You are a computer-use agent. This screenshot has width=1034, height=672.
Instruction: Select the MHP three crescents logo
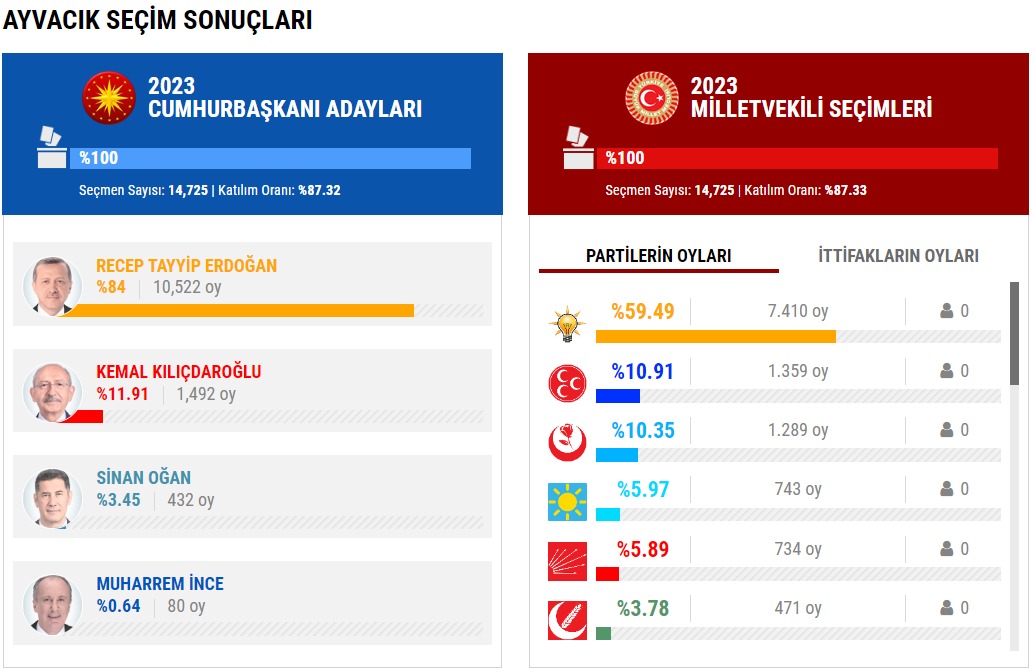567,383
